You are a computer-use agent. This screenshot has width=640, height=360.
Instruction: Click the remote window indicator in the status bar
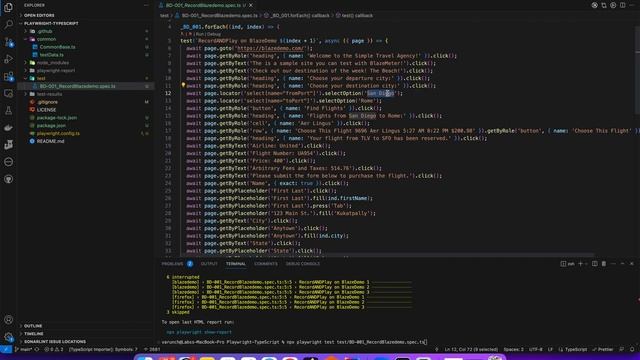click(x=6, y=349)
